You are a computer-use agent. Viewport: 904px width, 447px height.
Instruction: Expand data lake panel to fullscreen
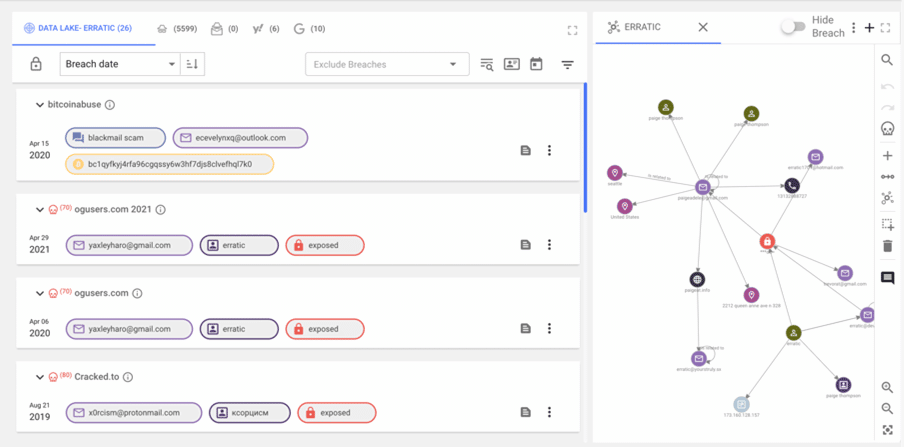pyautogui.click(x=572, y=30)
